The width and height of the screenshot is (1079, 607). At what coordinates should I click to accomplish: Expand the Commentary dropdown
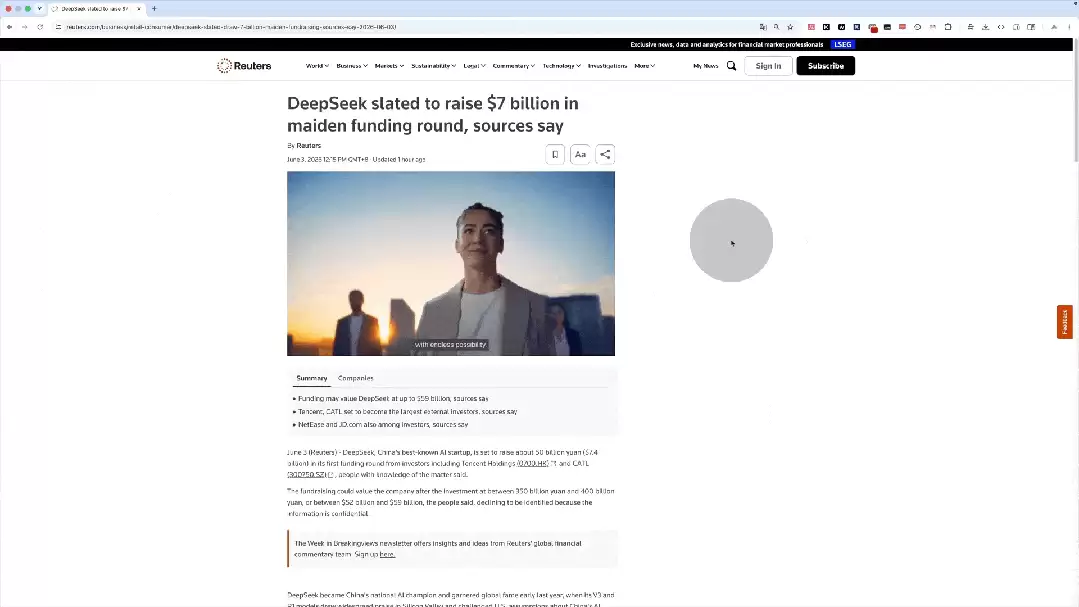pyautogui.click(x=513, y=66)
